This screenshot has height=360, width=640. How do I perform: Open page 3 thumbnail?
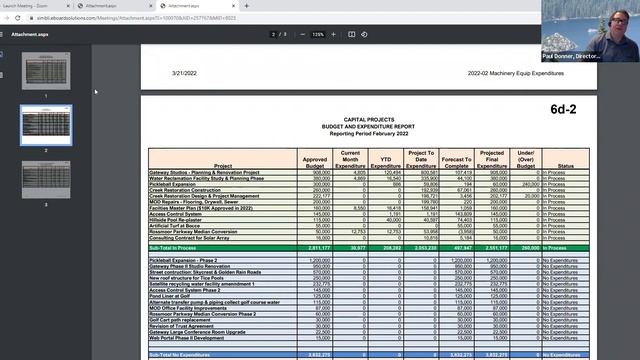(x=46, y=180)
